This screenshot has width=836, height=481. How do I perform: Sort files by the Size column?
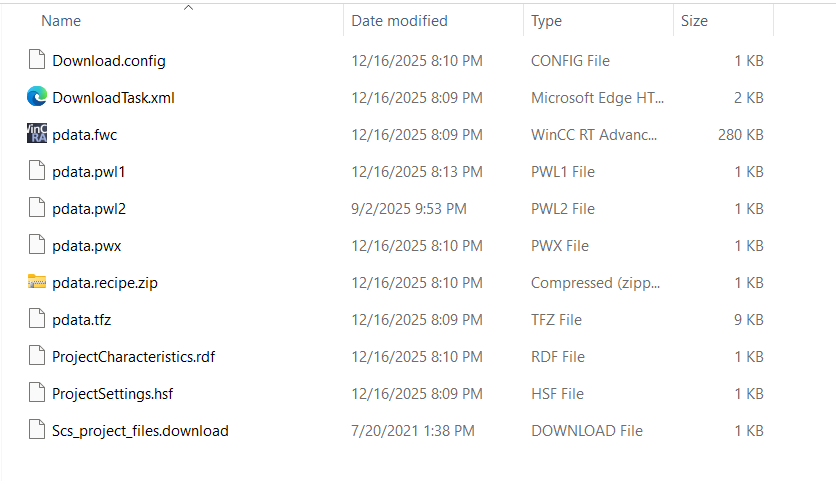tap(694, 21)
